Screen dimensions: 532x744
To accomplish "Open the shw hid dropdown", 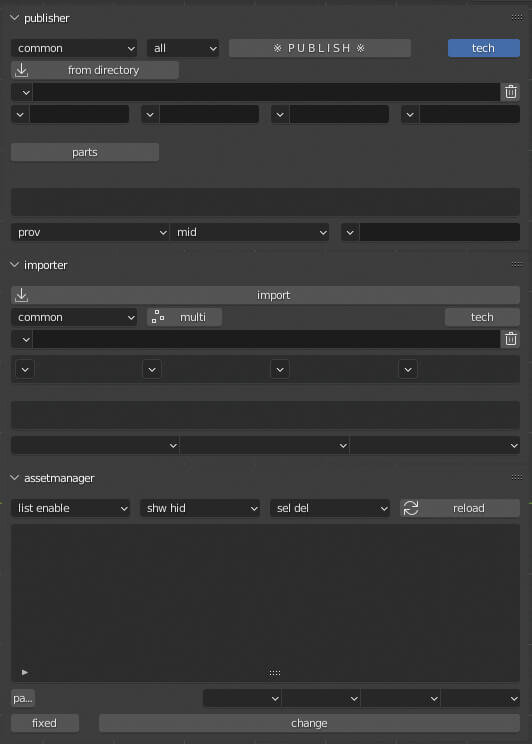I will [x=200, y=508].
